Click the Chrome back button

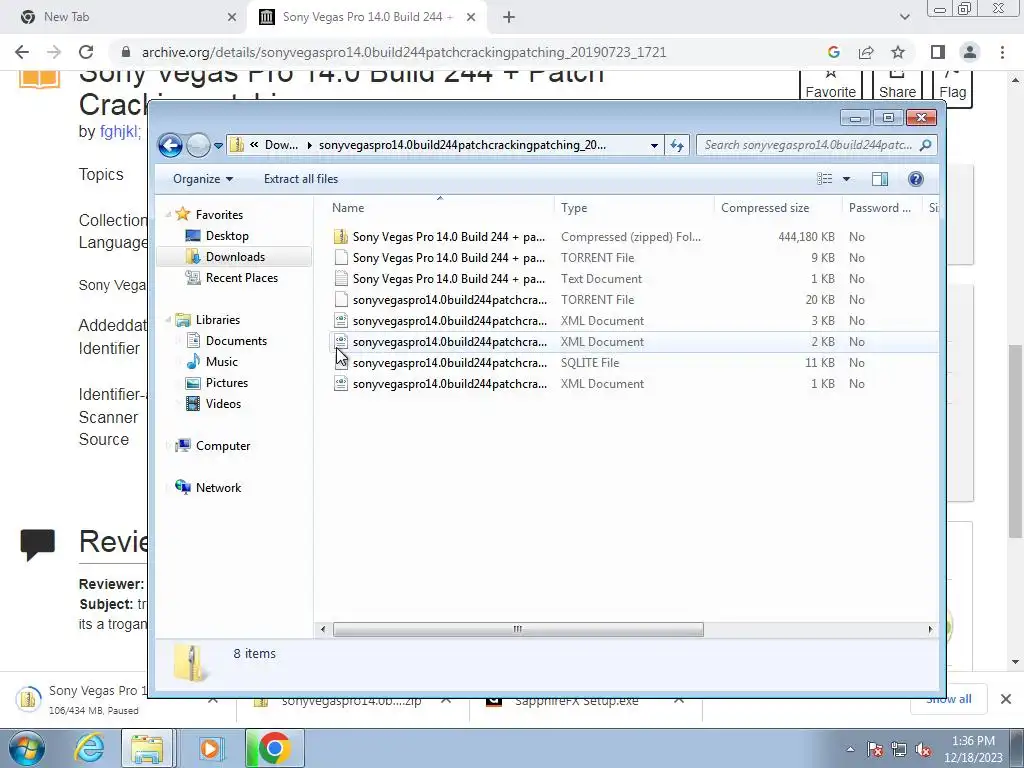click(x=22, y=52)
